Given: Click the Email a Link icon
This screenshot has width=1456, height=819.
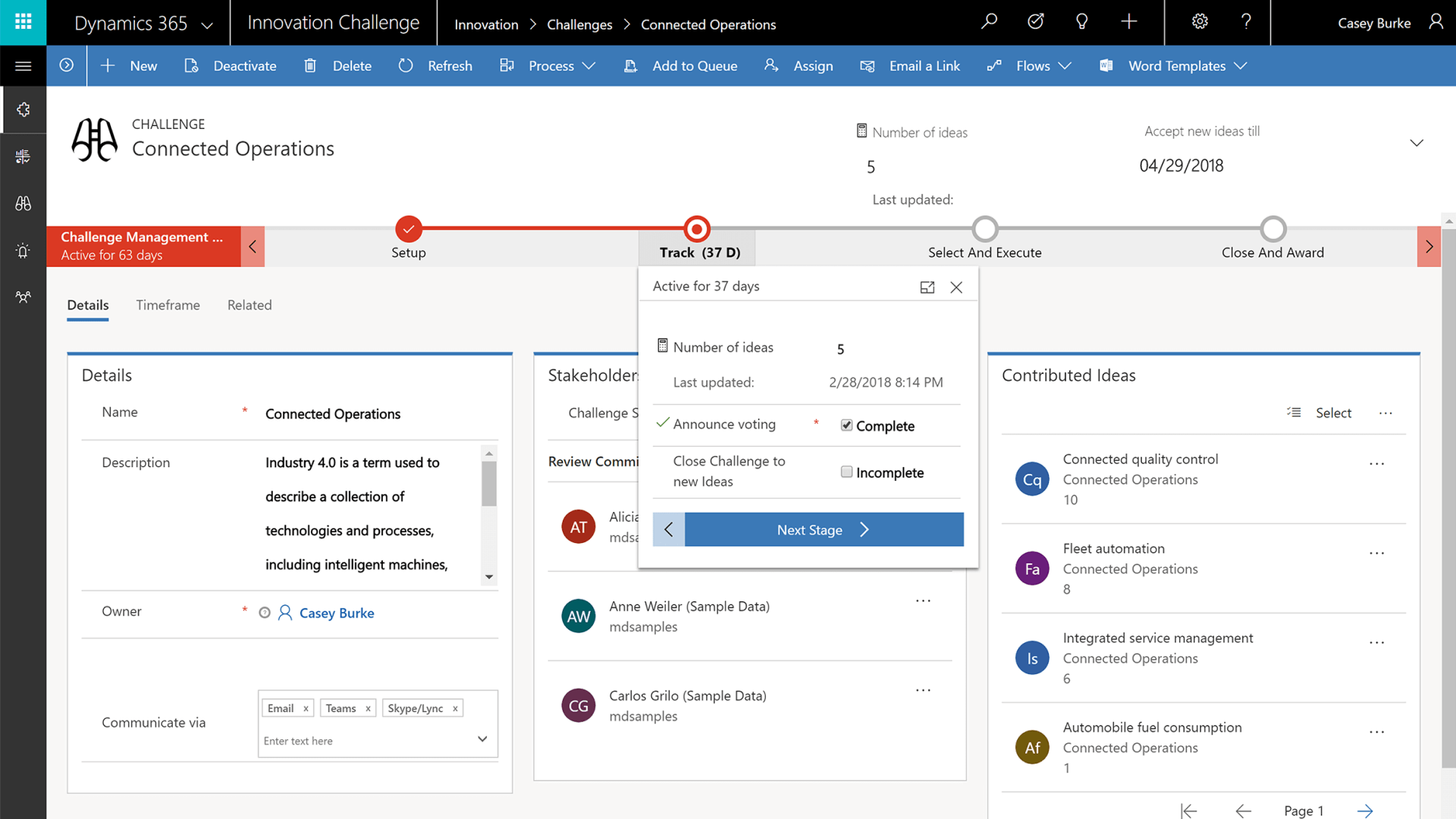Looking at the screenshot, I should (x=868, y=65).
